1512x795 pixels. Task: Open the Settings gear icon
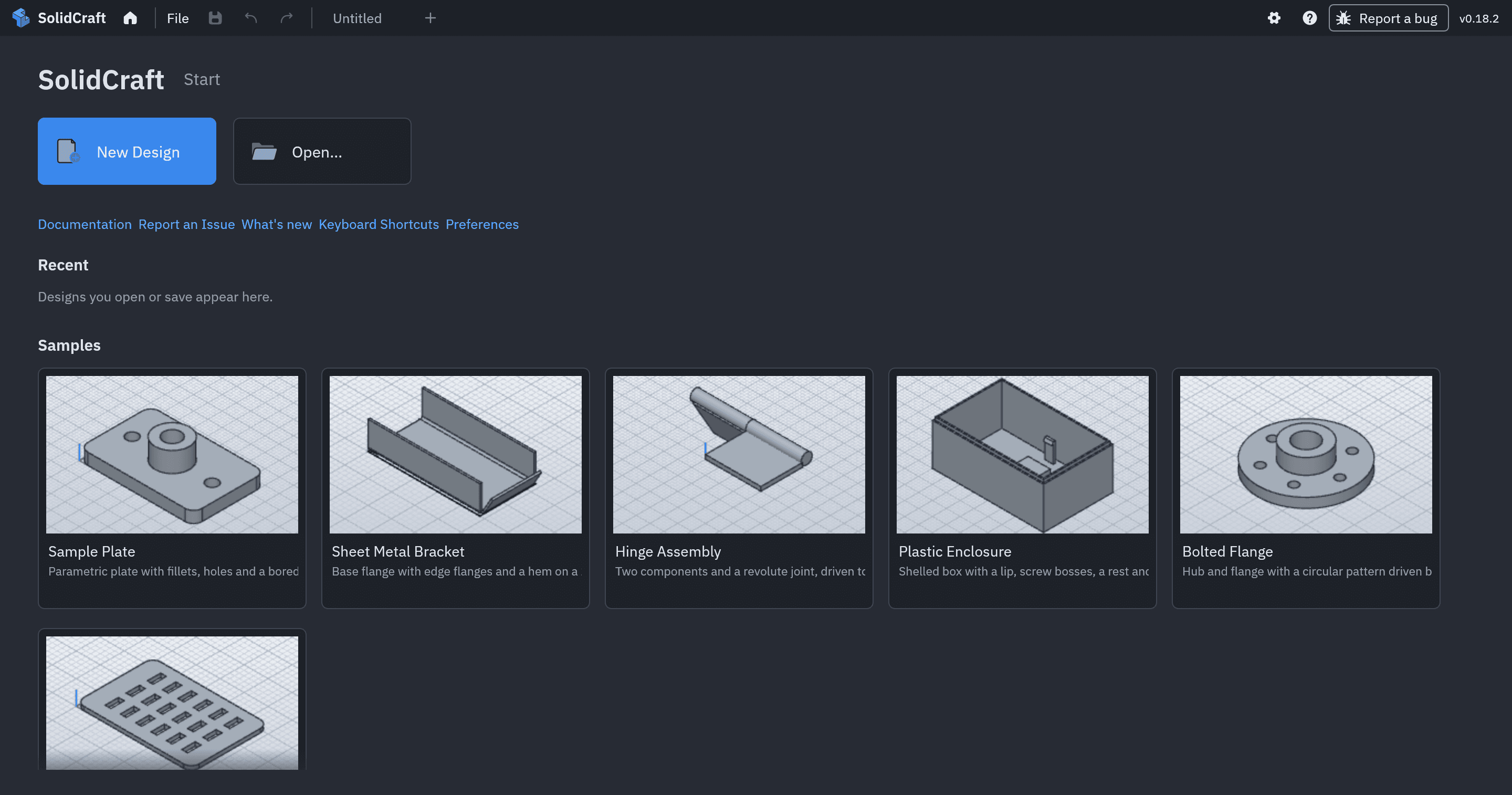1274,18
